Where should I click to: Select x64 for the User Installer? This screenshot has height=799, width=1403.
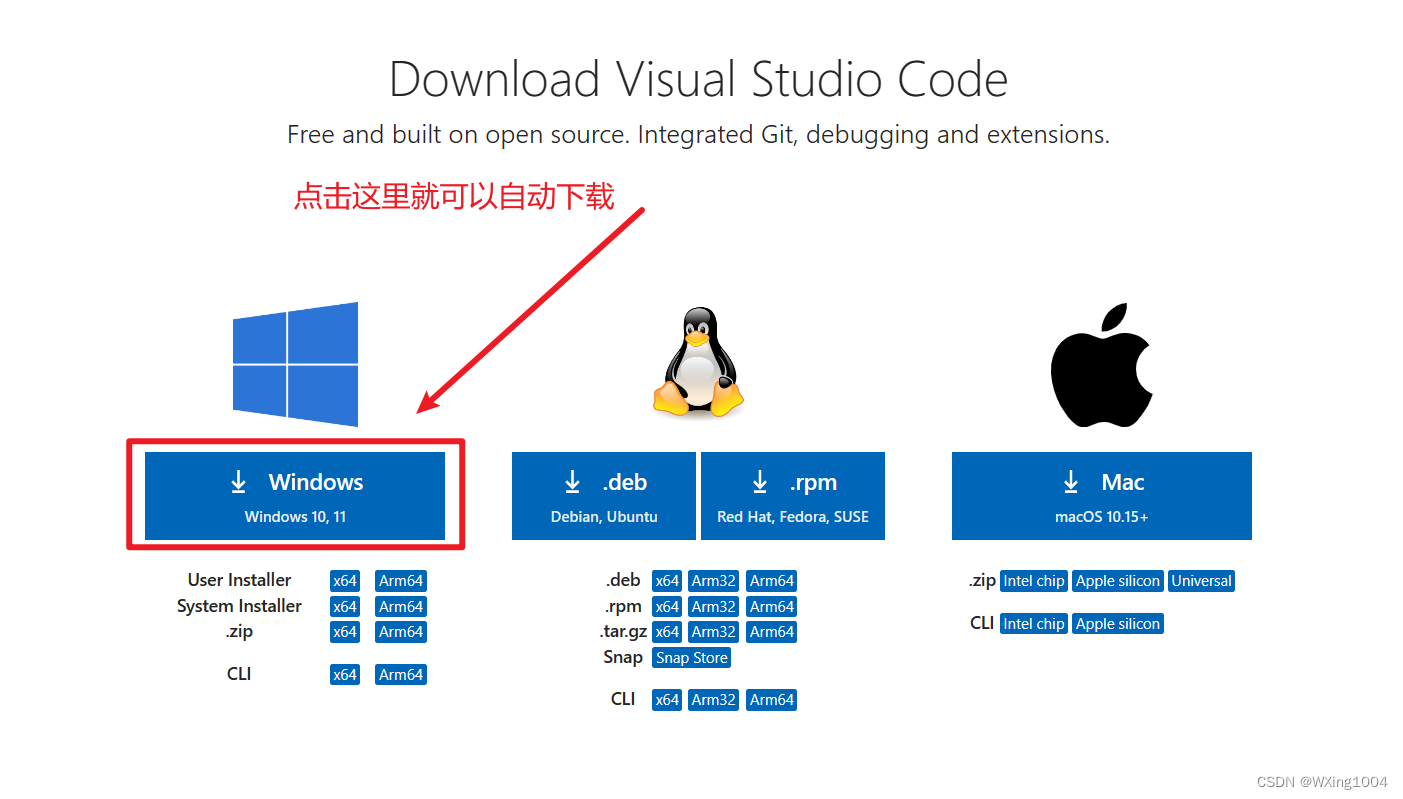pyautogui.click(x=344, y=580)
